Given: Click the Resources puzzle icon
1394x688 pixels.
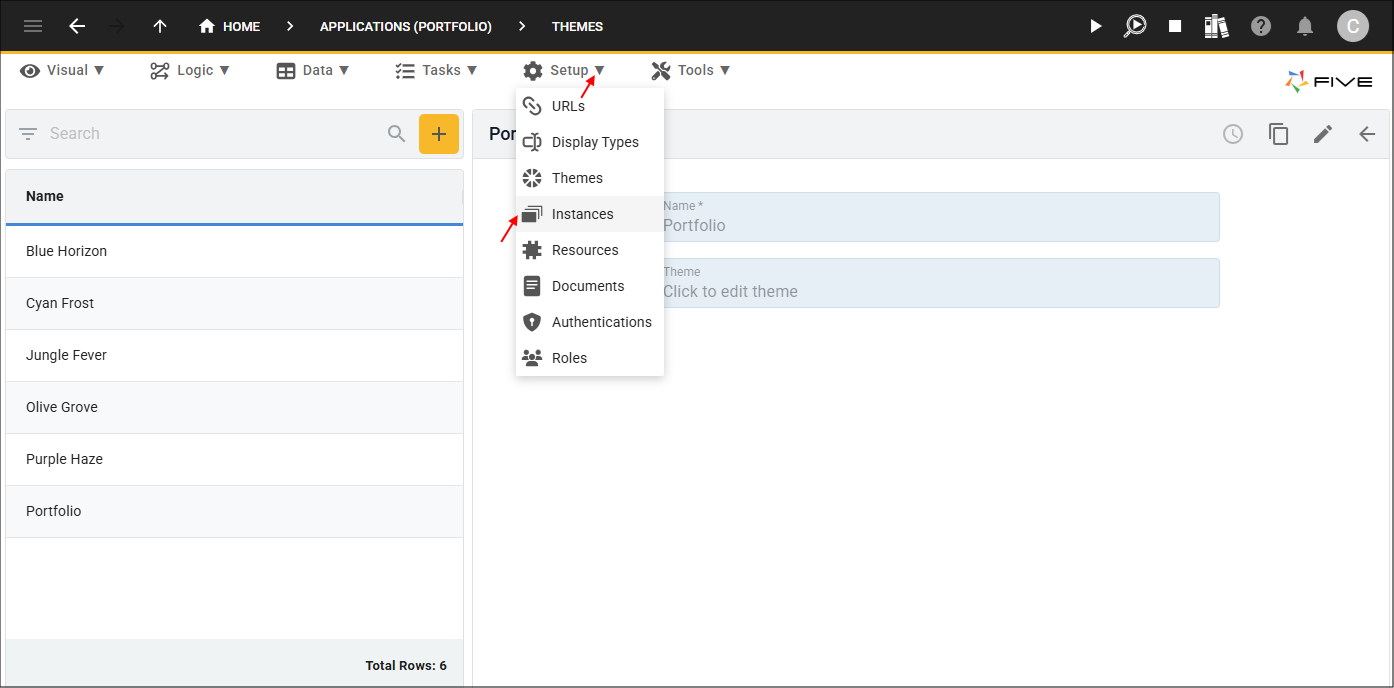Looking at the screenshot, I should 532,250.
